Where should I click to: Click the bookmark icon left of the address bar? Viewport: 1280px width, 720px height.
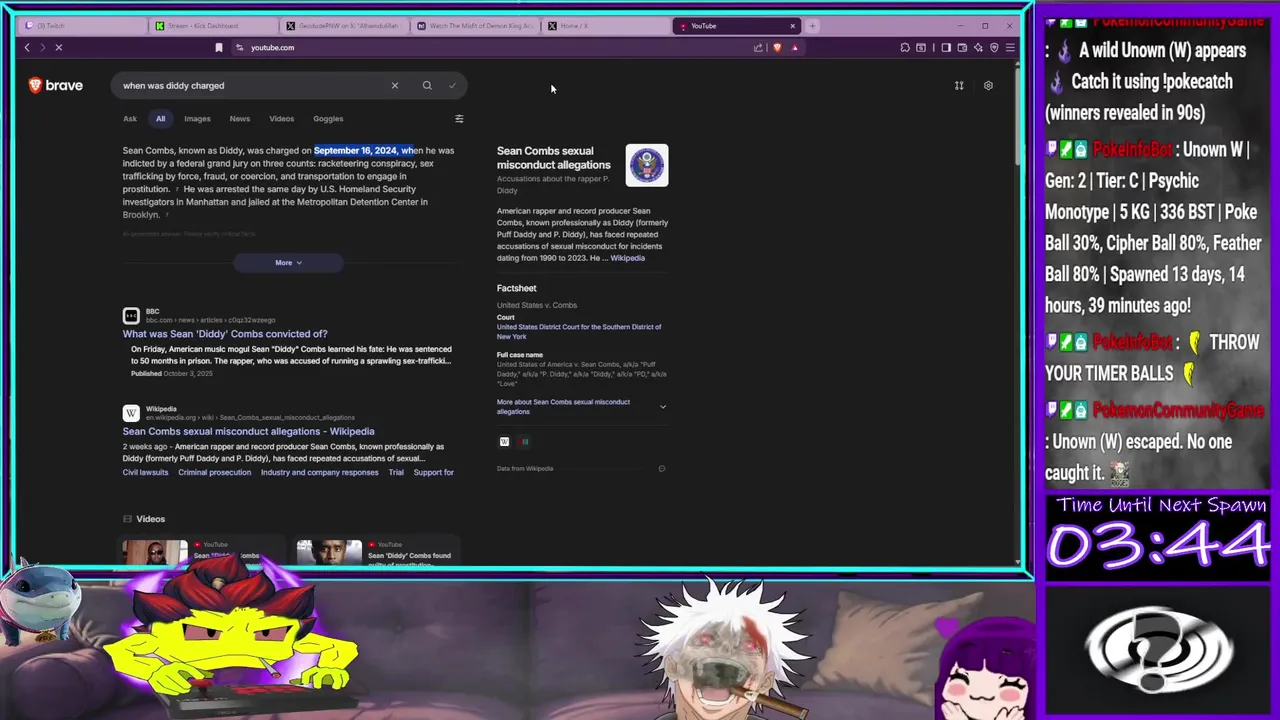click(218, 47)
